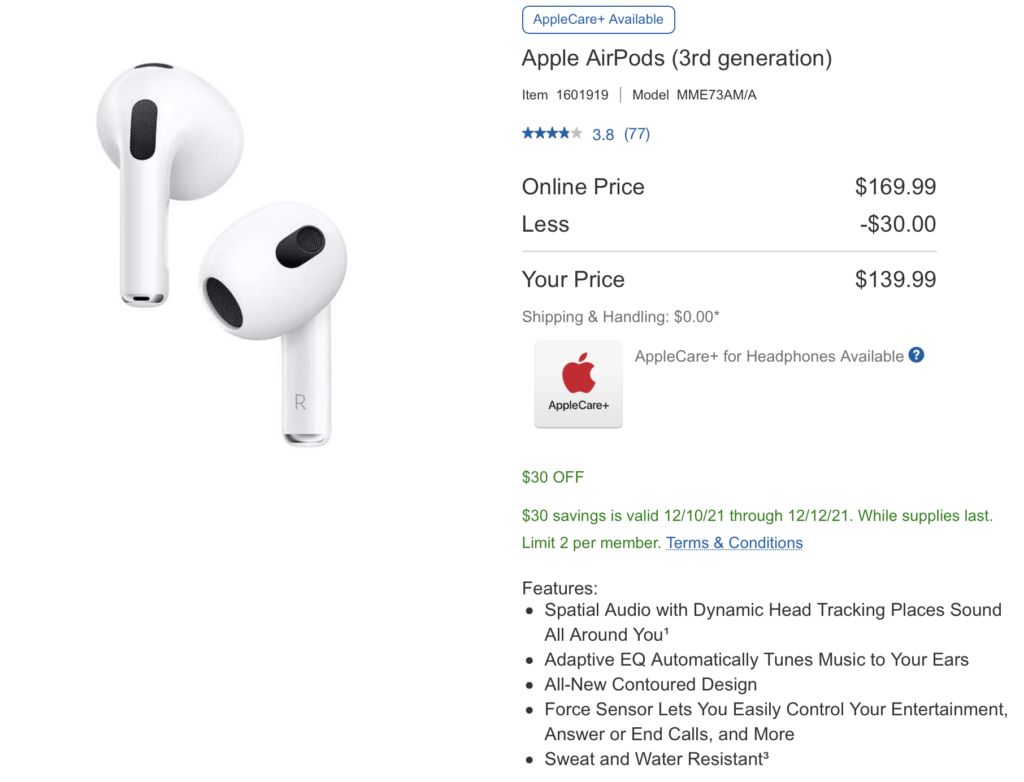
Task: Click the red Apple logo AppleCare+ tile
Action: (x=578, y=384)
